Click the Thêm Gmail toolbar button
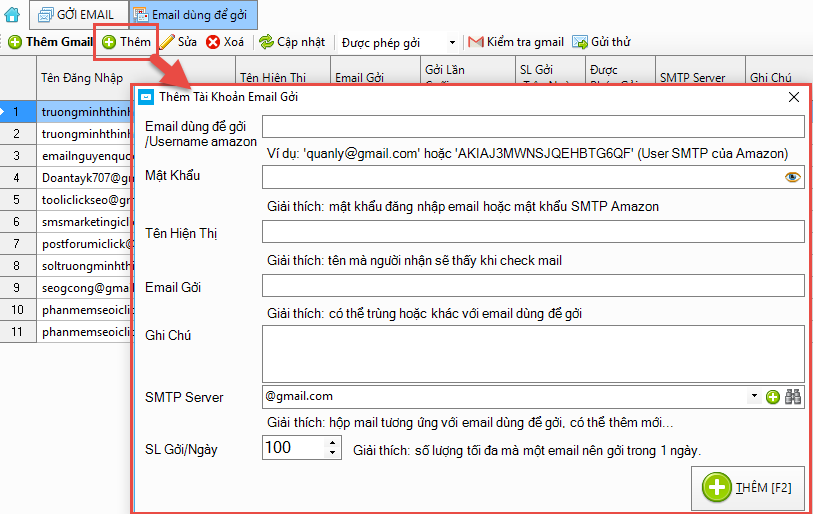The image size is (813, 514). [50, 42]
